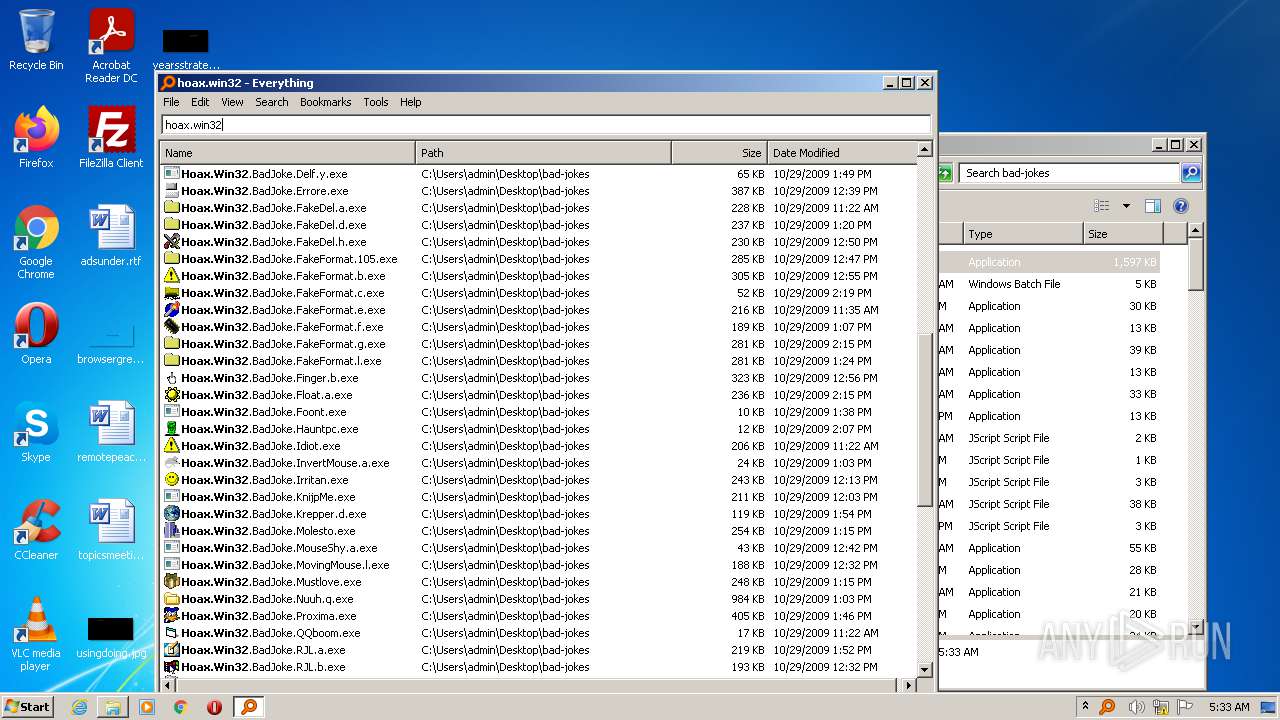The height and width of the screenshot is (720, 1280).
Task: Open the Recycle Bin desktop icon
Action: pyautogui.click(x=36, y=40)
